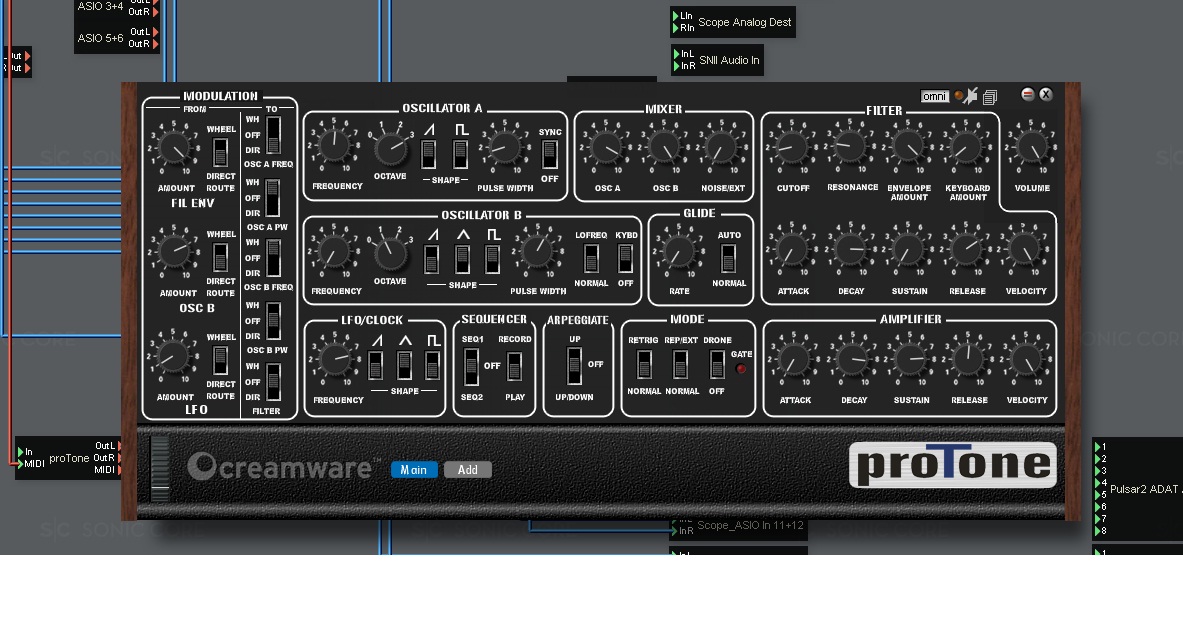The height and width of the screenshot is (630, 1183).
Task: Flip the Mode rep/ext switch
Action: pos(681,365)
